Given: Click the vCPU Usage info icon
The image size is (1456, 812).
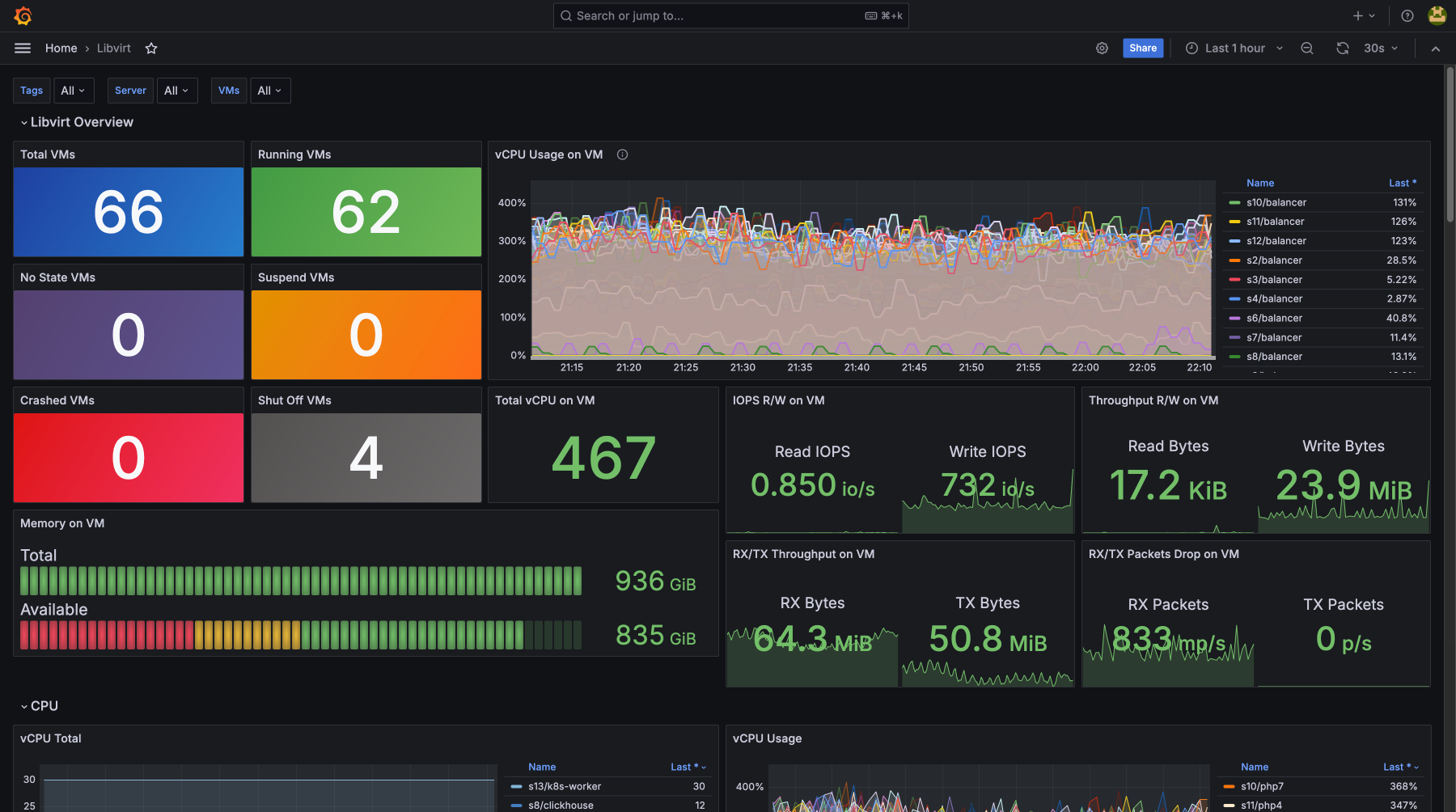Looking at the screenshot, I should [x=622, y=154].
